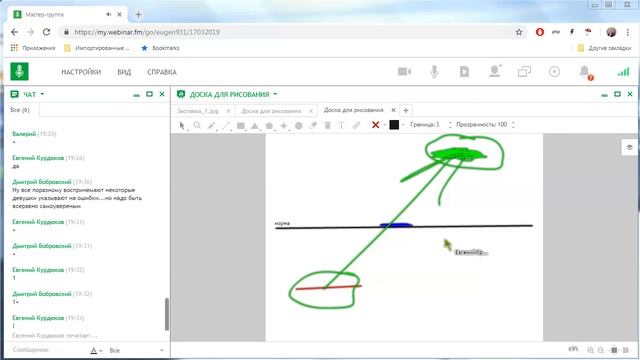
Task: Pick the eraser tool
Action: (x=313, y=125)
